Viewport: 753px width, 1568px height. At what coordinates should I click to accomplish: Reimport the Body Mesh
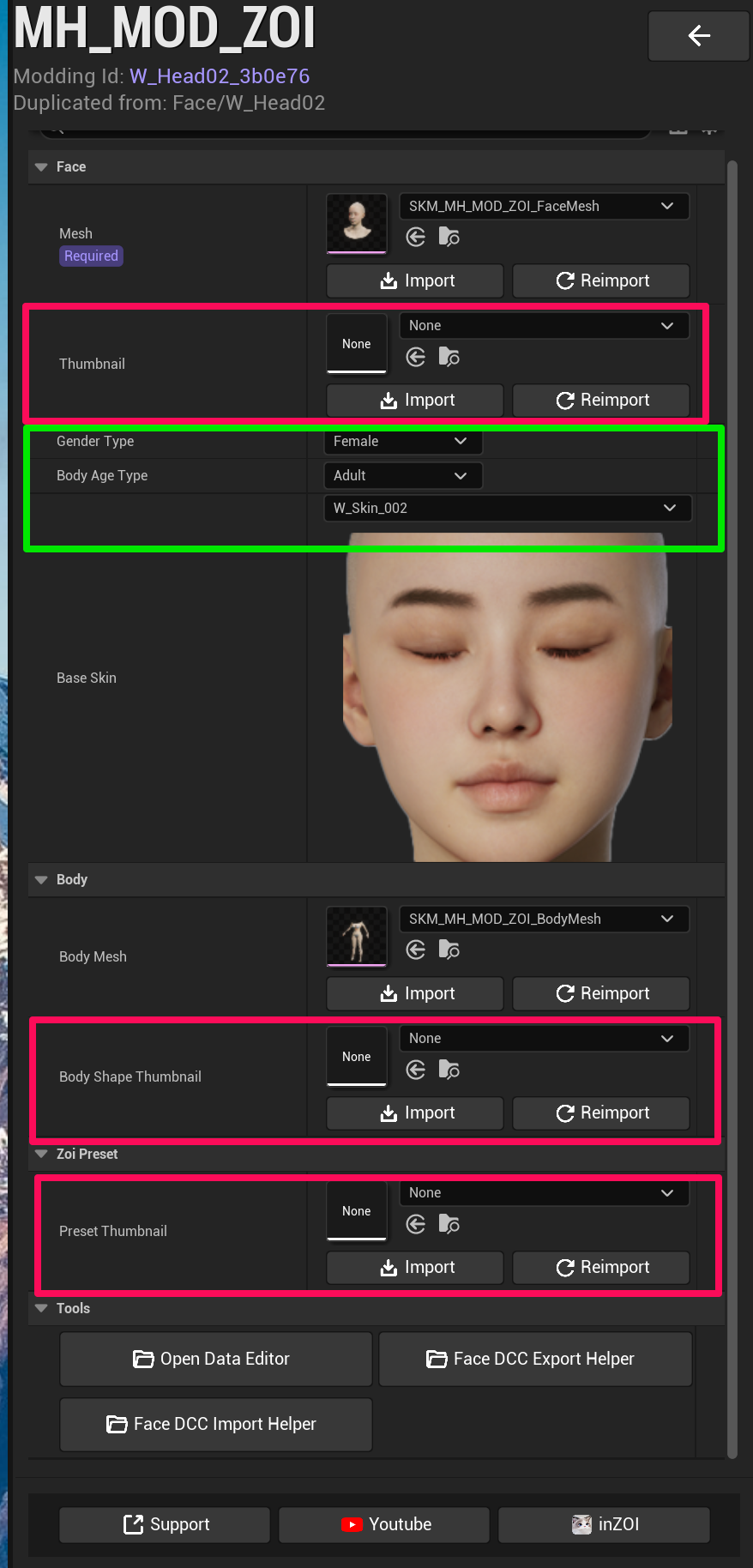[x=601, y=994]
